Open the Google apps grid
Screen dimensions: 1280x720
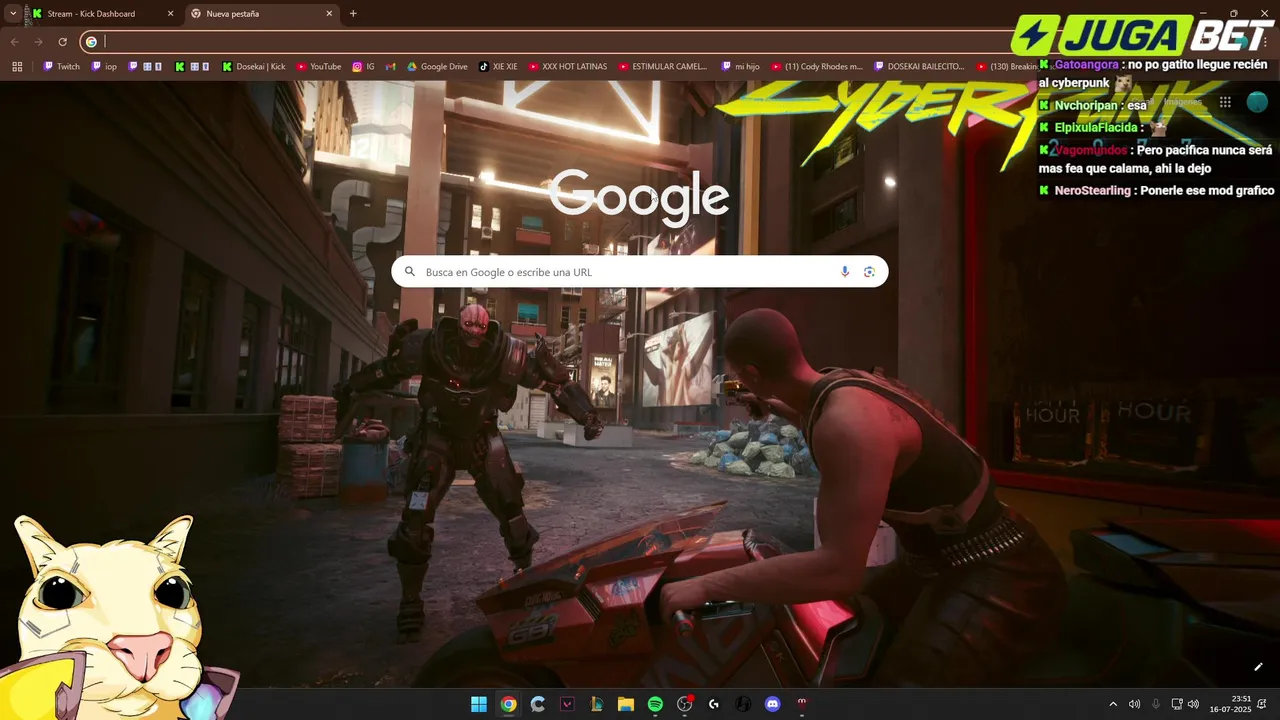[1225, 102]
